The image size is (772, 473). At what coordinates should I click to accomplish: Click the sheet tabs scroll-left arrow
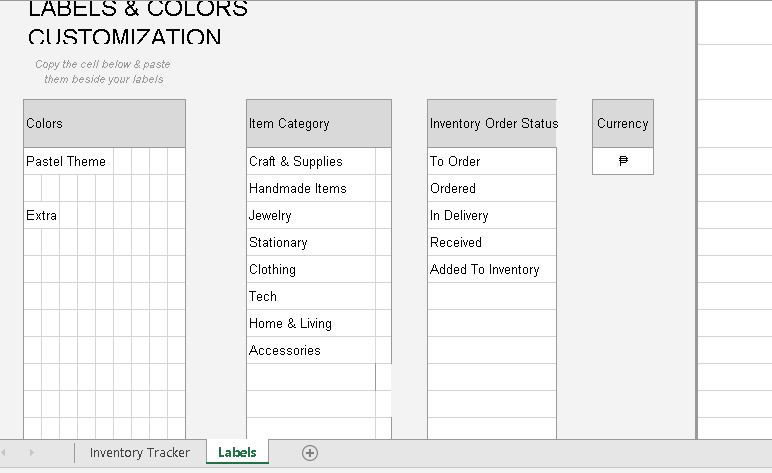(5, 453)
